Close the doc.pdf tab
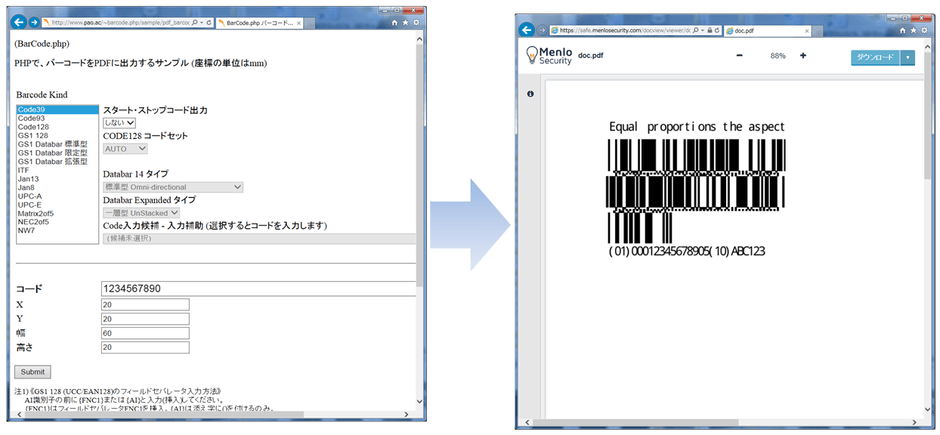940x435 pixels. click(x=807, y=31)
